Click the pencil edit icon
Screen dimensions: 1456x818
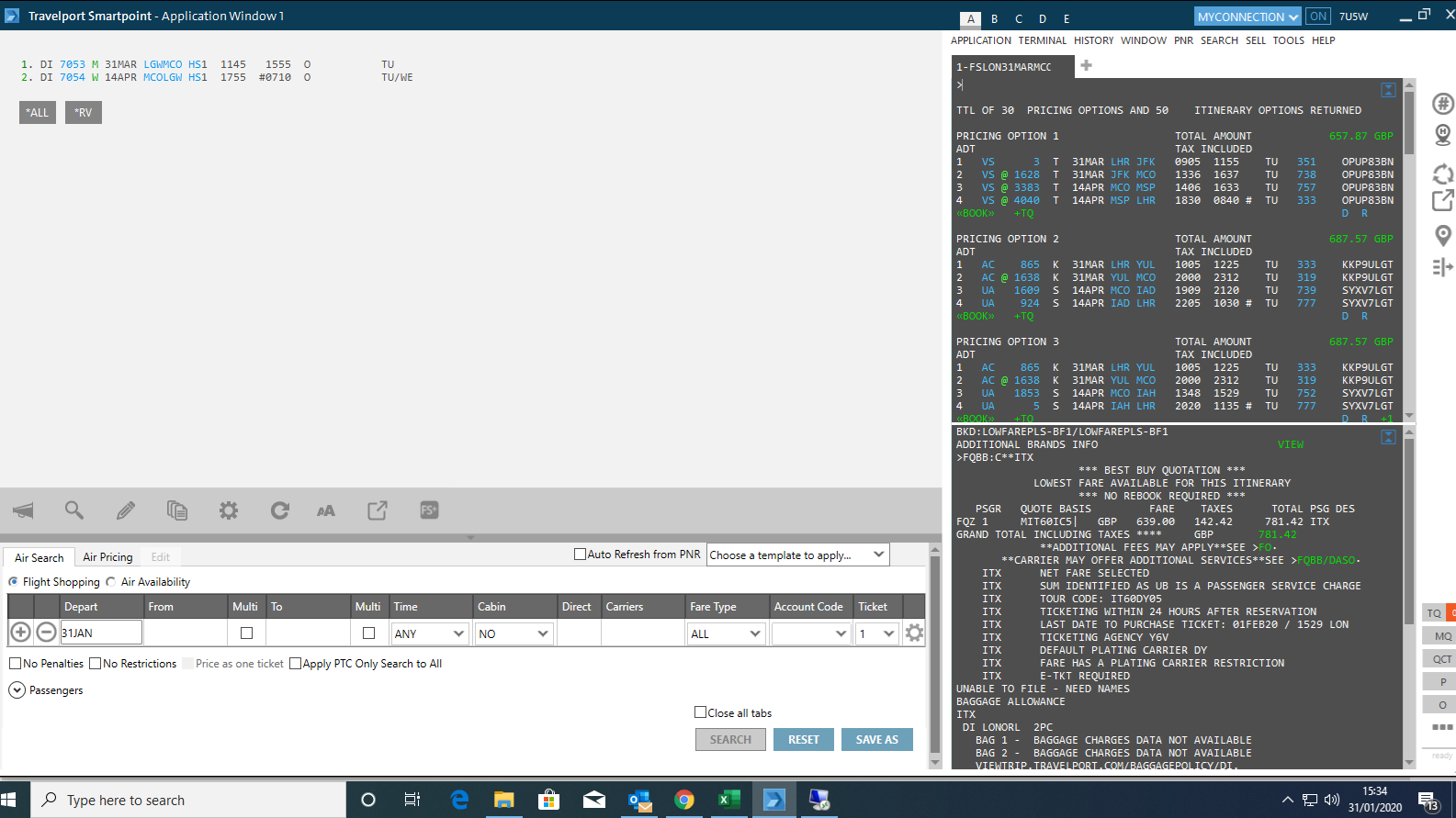[x=126, y=510]
